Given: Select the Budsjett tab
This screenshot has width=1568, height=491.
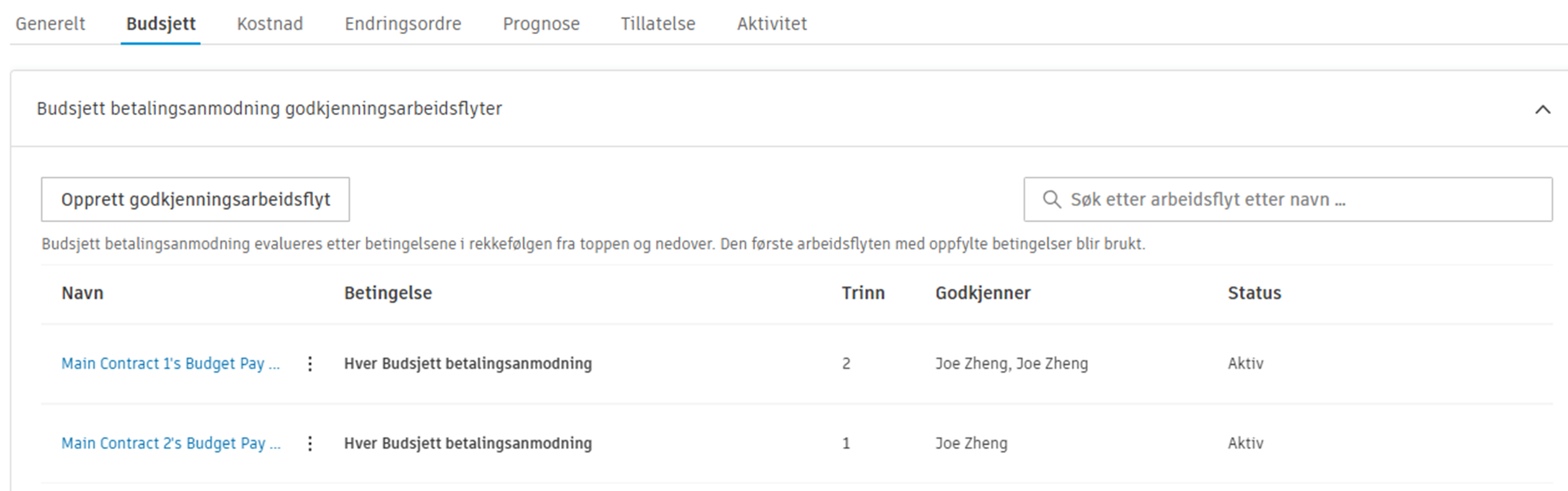Looking at the screenshot, I should point(161,24).
